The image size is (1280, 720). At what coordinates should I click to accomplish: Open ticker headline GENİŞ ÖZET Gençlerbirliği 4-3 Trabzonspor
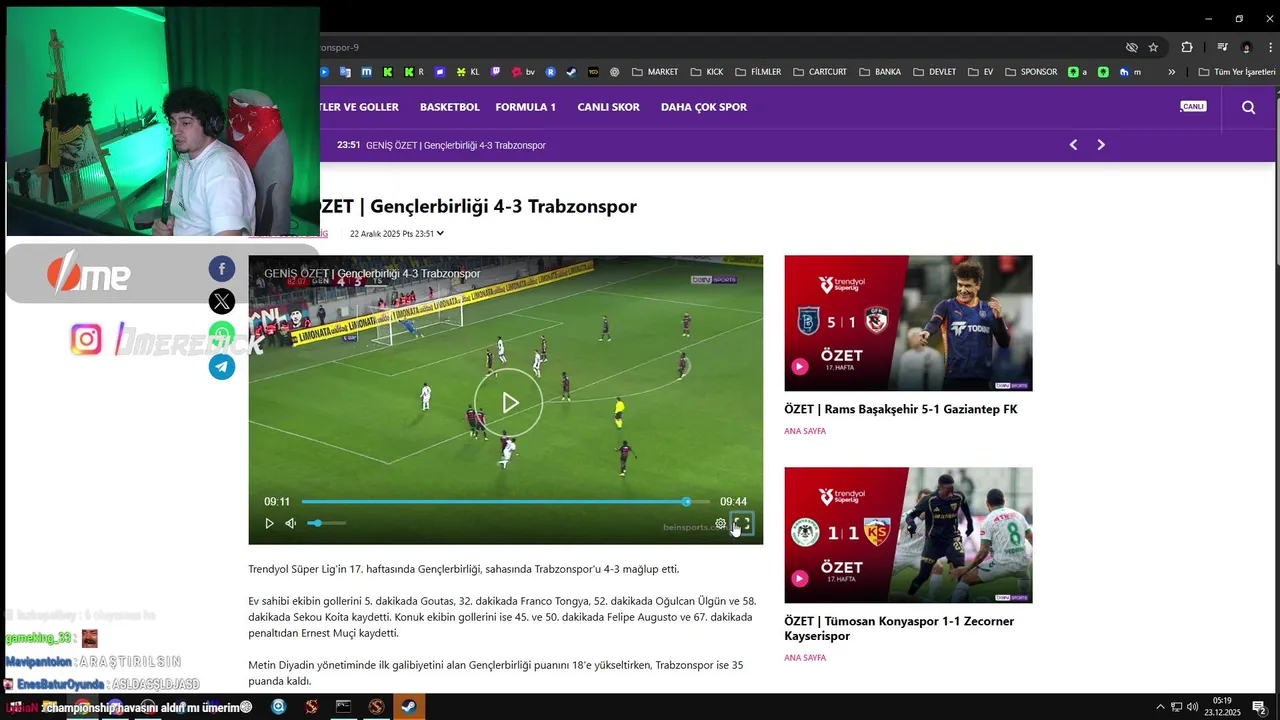[456, 145]
